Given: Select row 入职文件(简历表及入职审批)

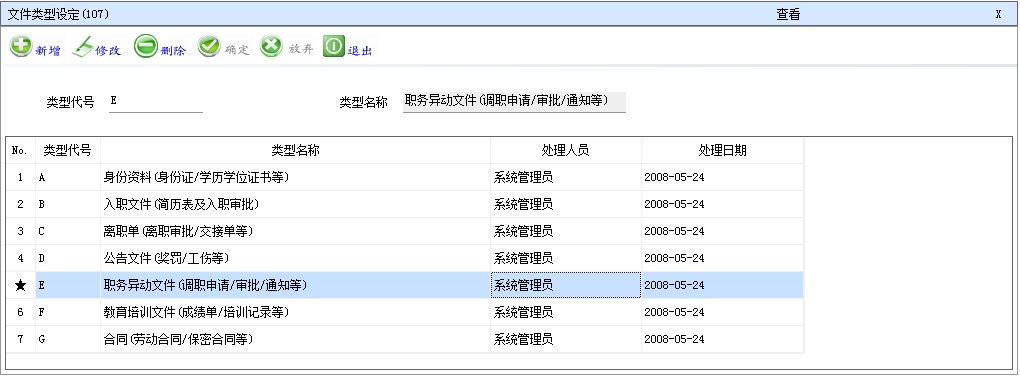Looking at the screenshot, I should [x=405, y=204].
